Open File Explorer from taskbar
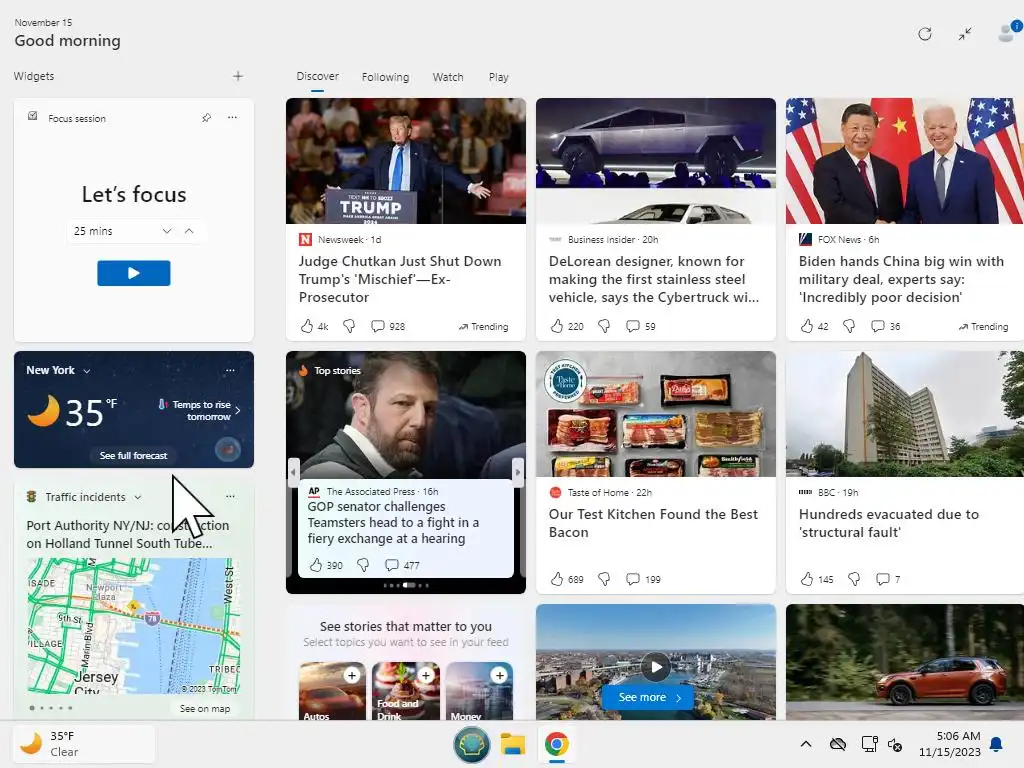Screen dimensions: 1024x768 tap(513, 744)
